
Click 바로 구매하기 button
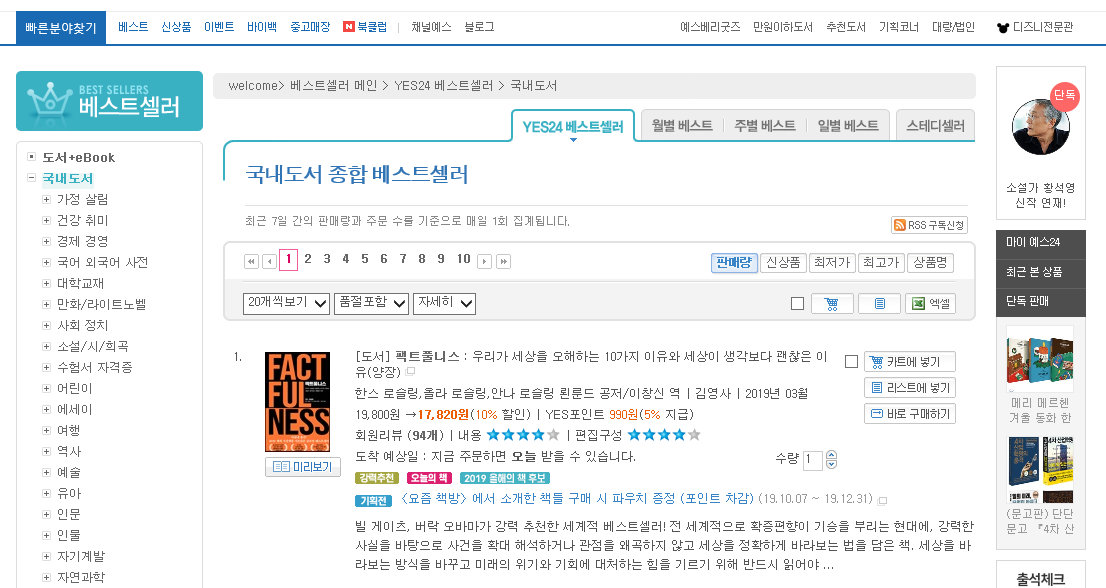pos(910,414)
